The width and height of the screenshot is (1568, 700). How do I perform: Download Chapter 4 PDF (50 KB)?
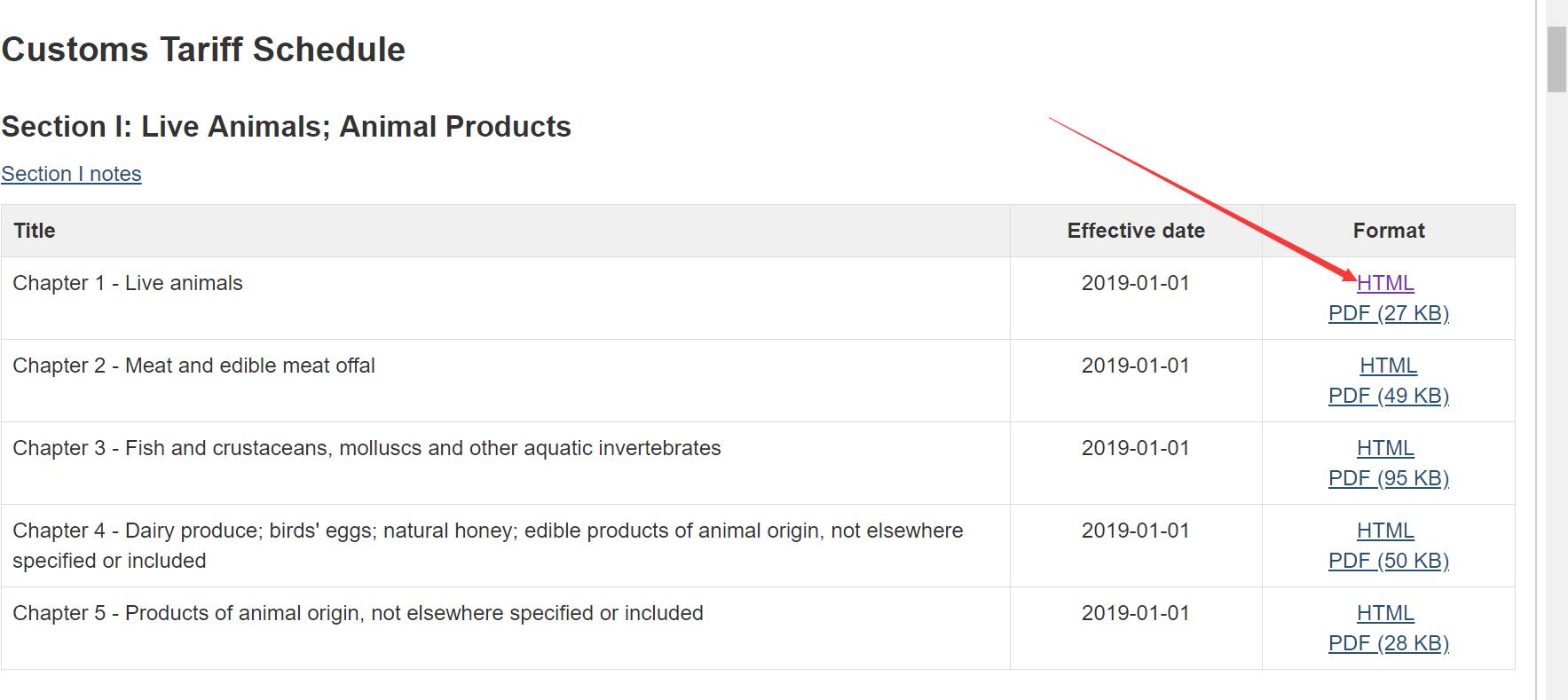click(1388, 561)
